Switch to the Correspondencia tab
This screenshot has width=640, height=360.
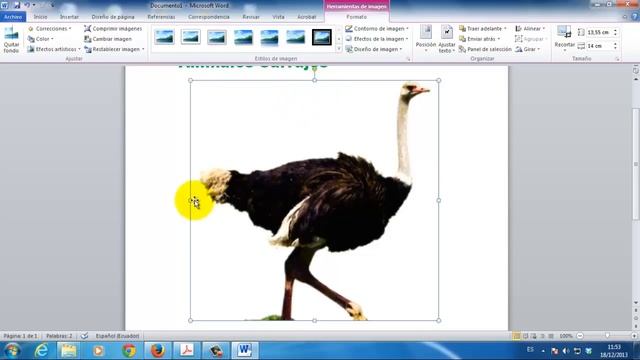[x=209, y=17]
